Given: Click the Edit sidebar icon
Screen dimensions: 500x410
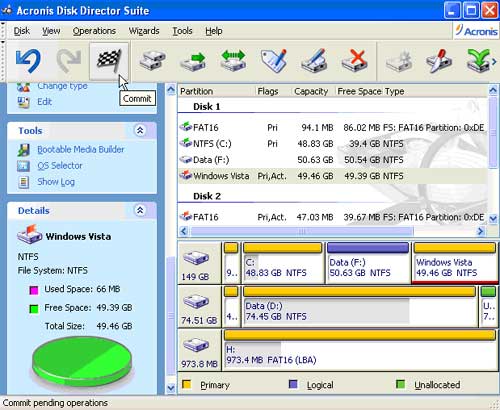Looking at the screenshot, I should 23,102.
